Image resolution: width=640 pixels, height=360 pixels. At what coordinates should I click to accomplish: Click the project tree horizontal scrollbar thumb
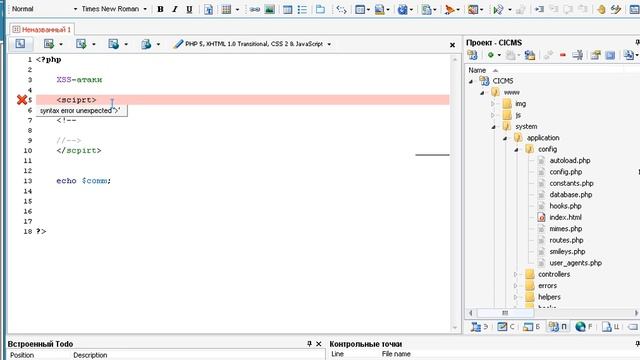pos(505,313)
